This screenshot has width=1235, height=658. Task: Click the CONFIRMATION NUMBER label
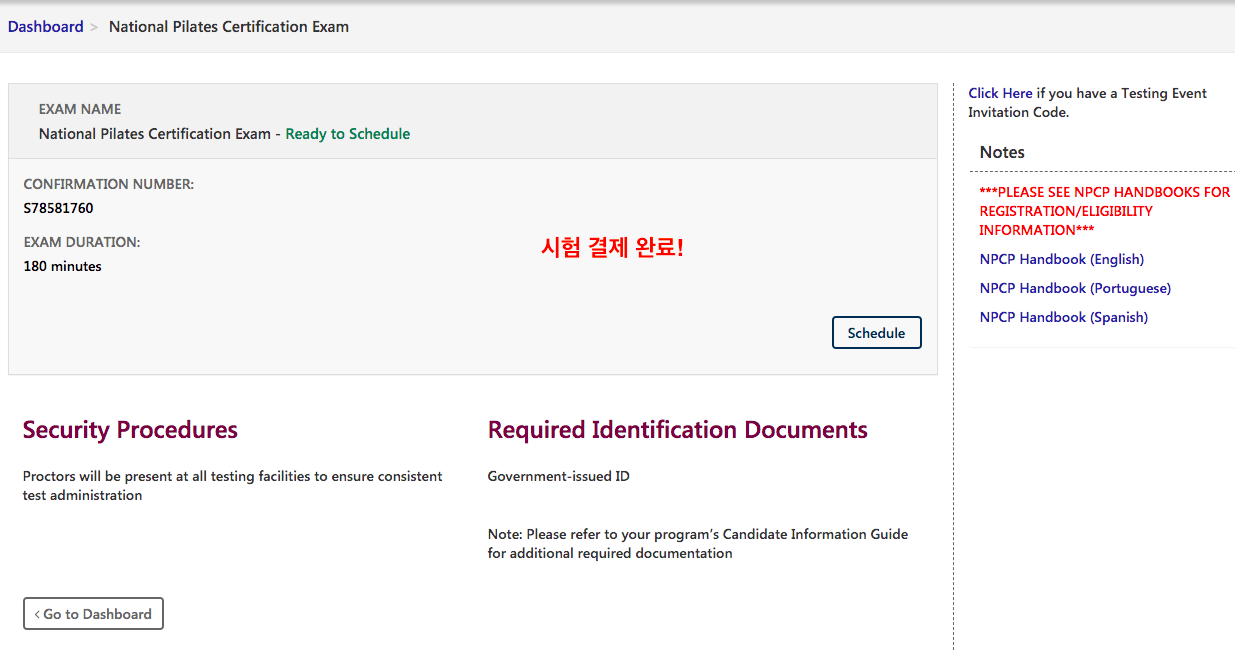click(x=109, y=184)
